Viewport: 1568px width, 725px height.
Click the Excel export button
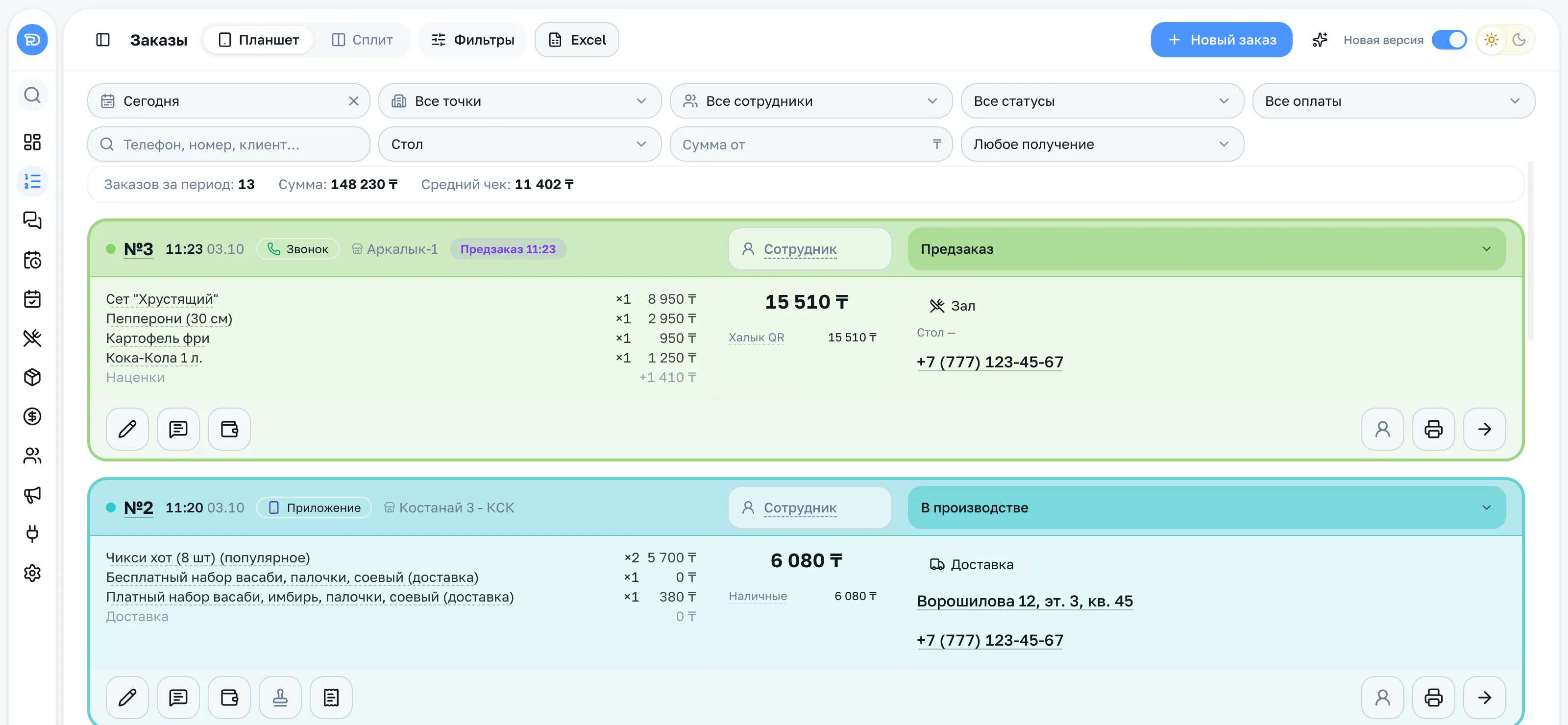click(577, 40)
